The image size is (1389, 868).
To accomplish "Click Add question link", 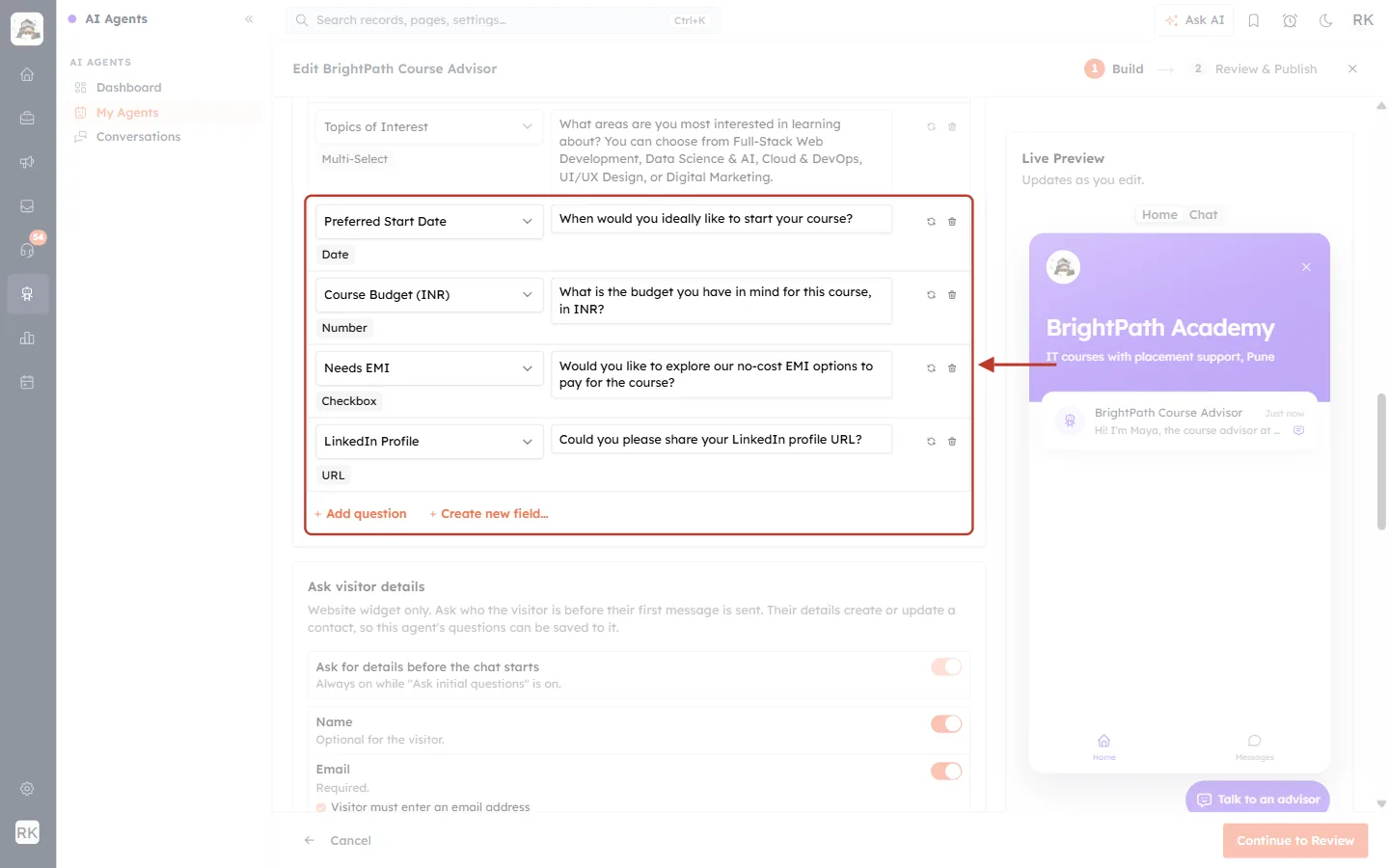I will pyautogui.click(x=361, y=514).
